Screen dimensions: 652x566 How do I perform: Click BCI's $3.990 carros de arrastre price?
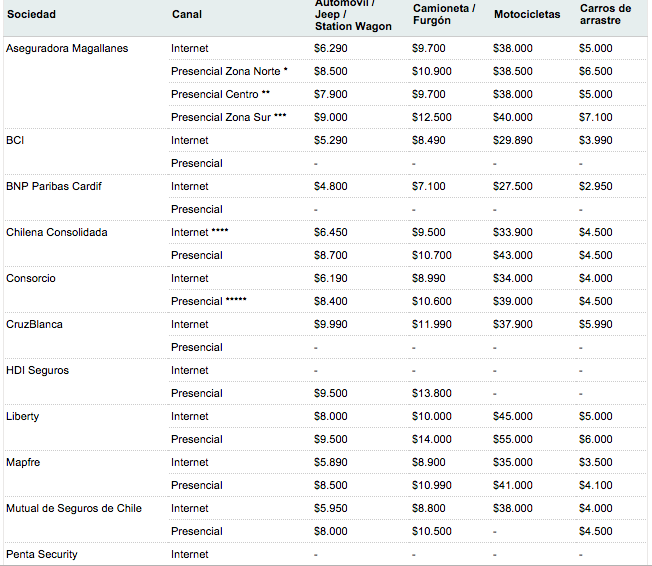coord(595,140)
